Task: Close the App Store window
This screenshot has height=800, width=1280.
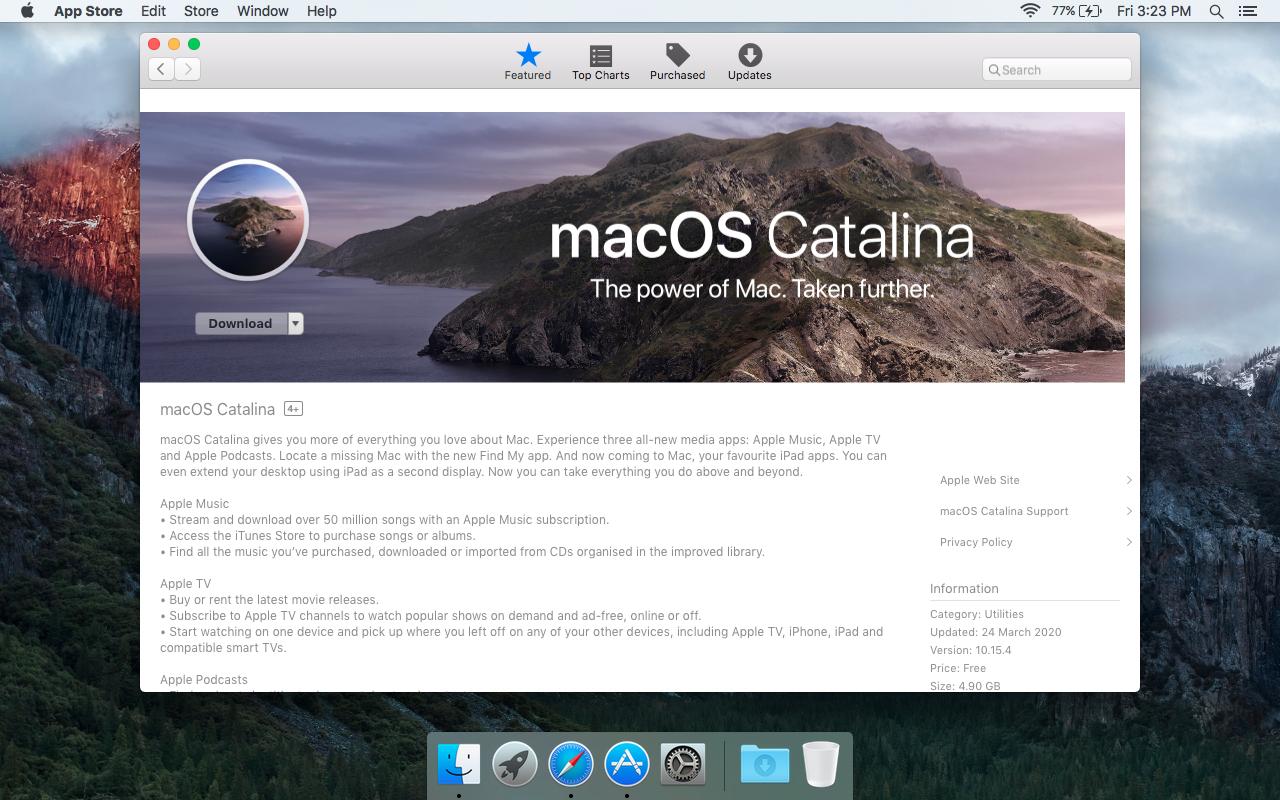Action: (154, 44)
